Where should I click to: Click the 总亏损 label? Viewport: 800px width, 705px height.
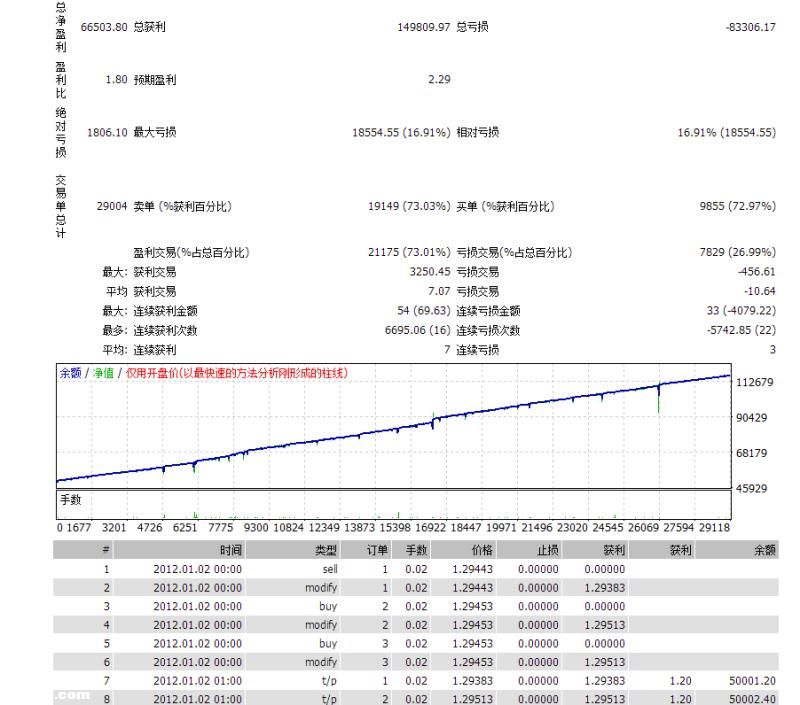point(472,27)
